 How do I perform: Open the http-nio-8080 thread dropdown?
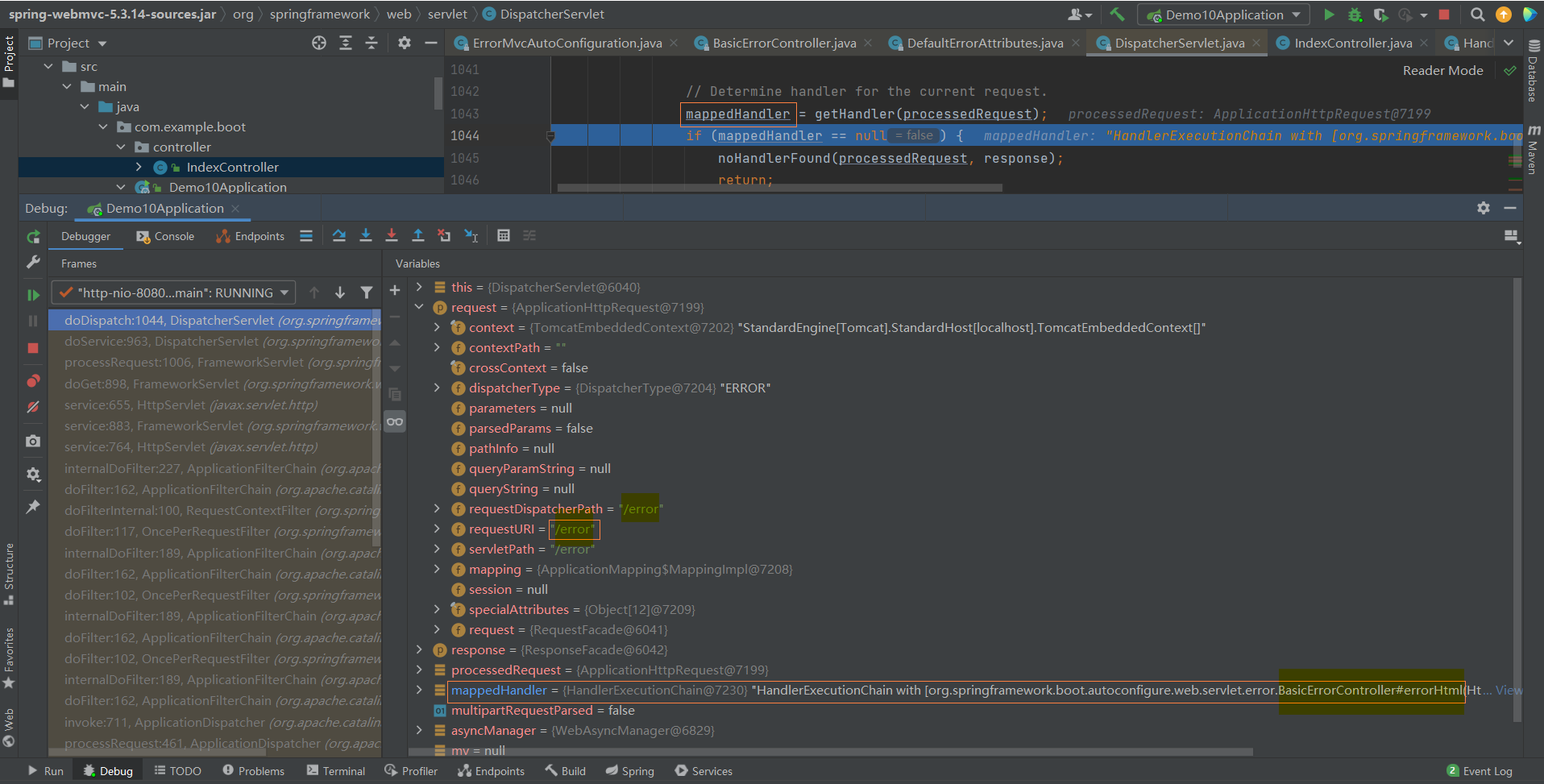click(174, 292)
